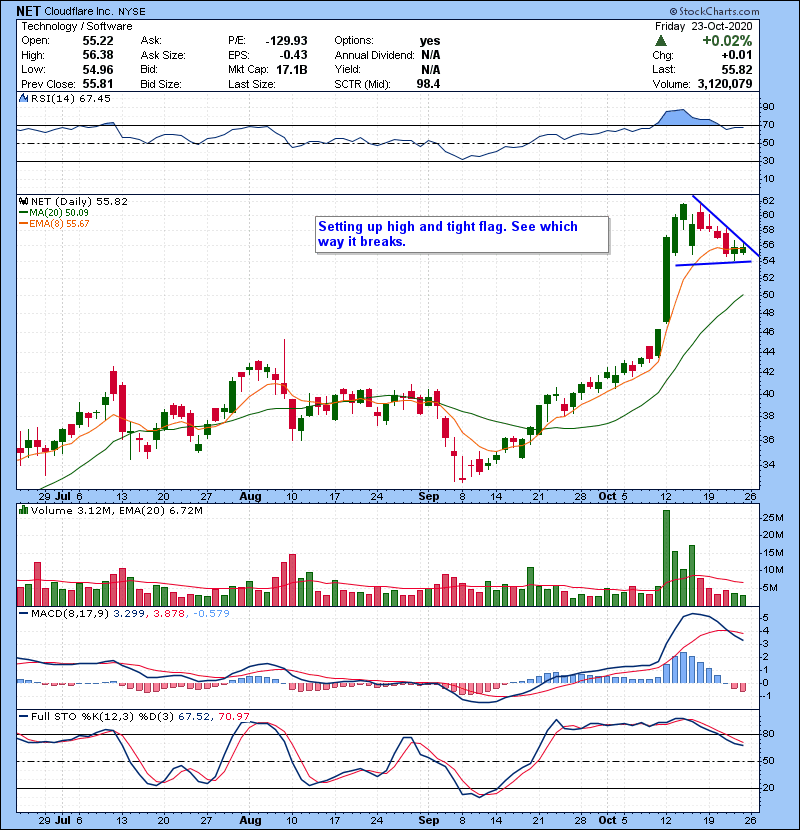Click the stochastic %D value 70.97

click(x=233, y=716)
